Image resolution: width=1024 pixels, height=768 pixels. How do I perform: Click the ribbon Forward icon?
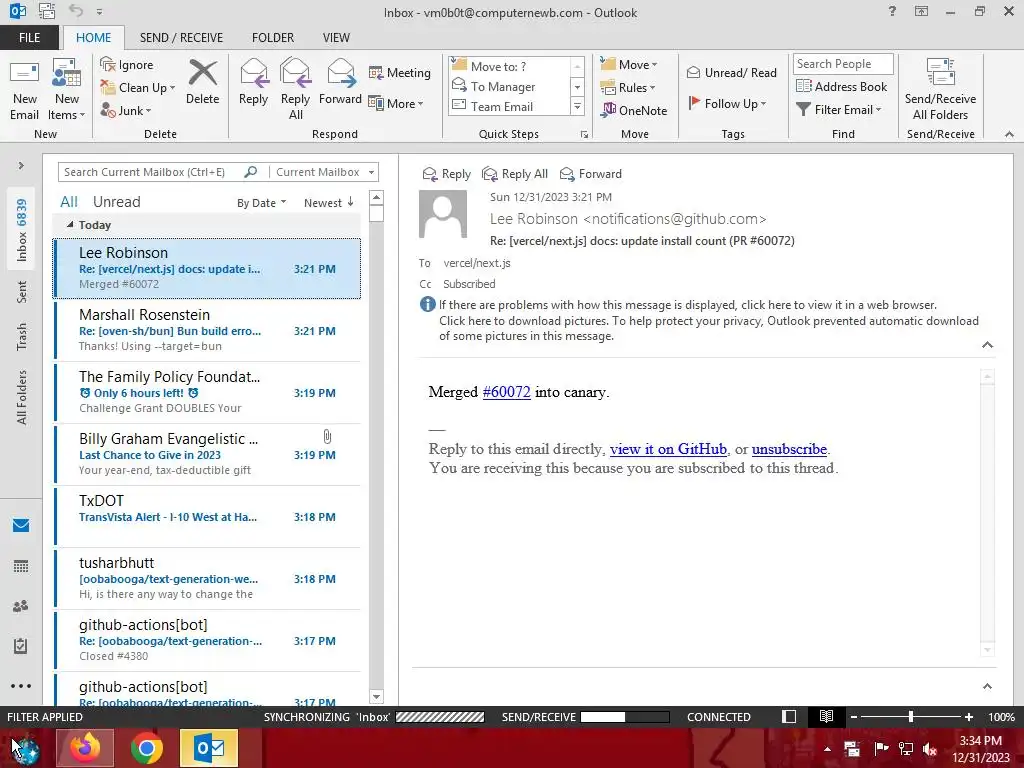340,72
